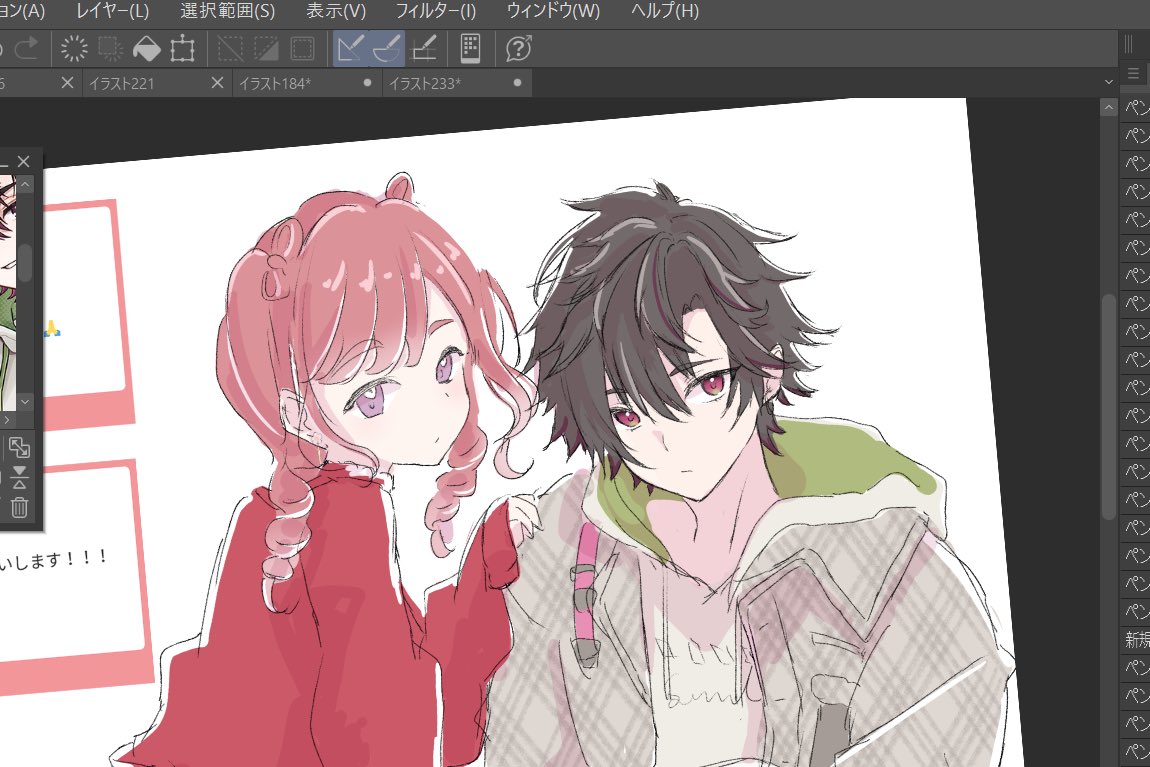The image size is (1150, 767).
Task: Switch to the イラスト184* tab
Action: tap(277, 83)
